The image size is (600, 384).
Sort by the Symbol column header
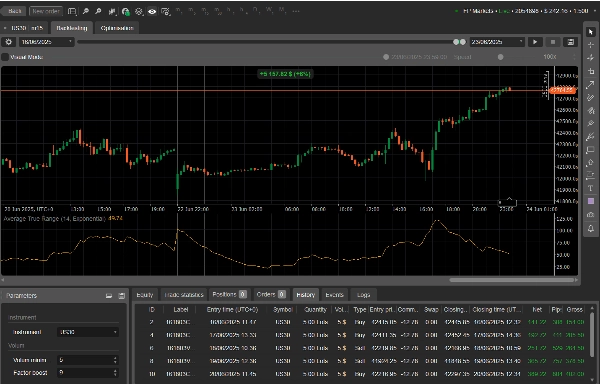(x=283, y=309)
